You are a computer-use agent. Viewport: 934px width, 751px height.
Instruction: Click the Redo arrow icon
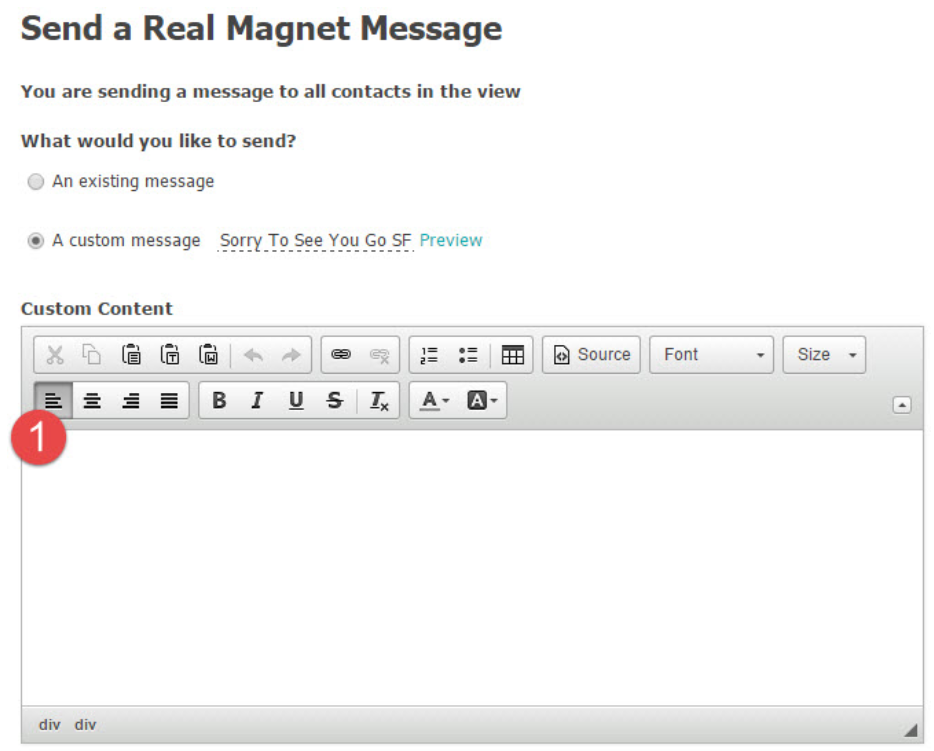point(291,356)
